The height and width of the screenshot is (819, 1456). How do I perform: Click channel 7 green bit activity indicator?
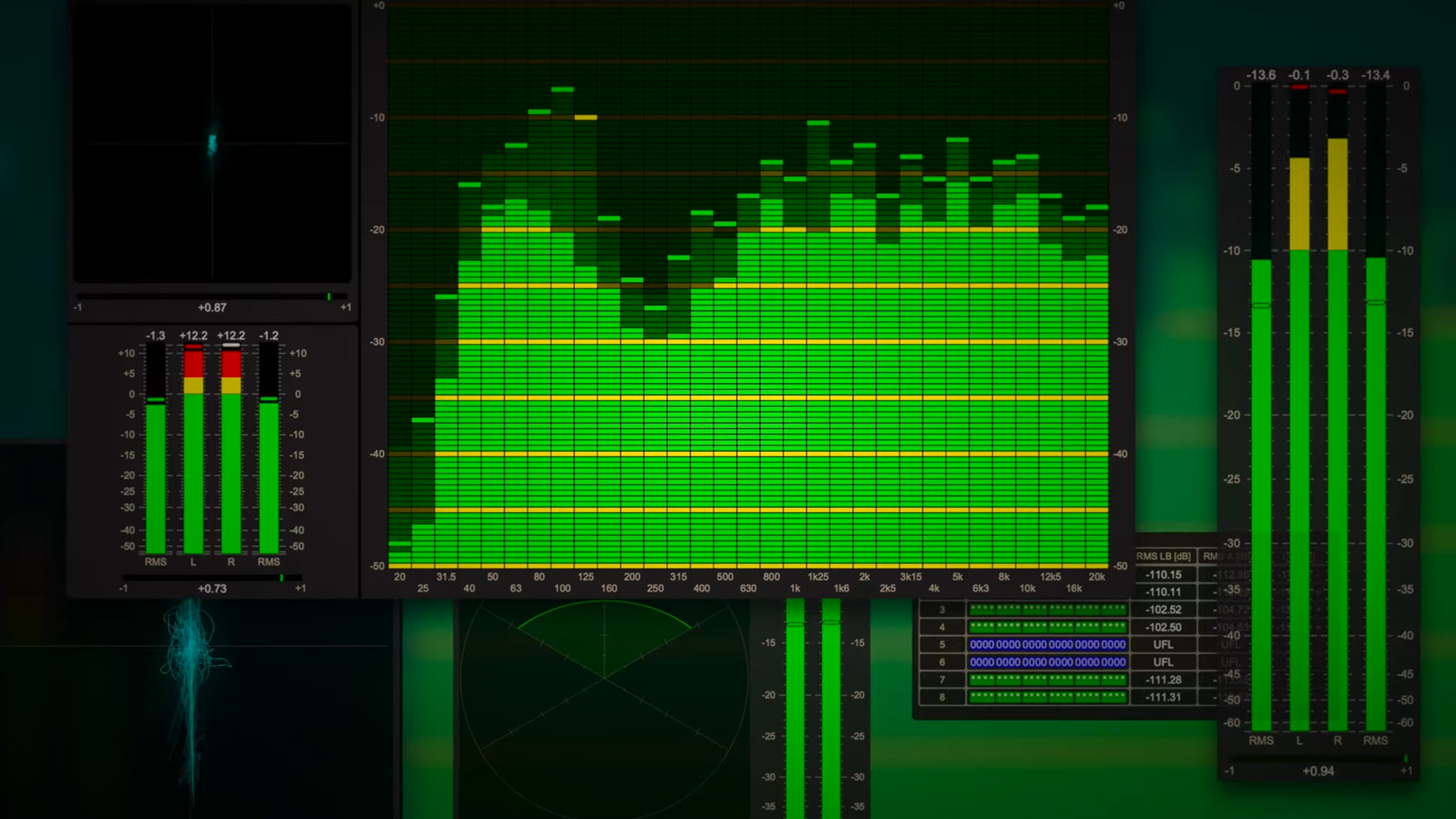1047,679
